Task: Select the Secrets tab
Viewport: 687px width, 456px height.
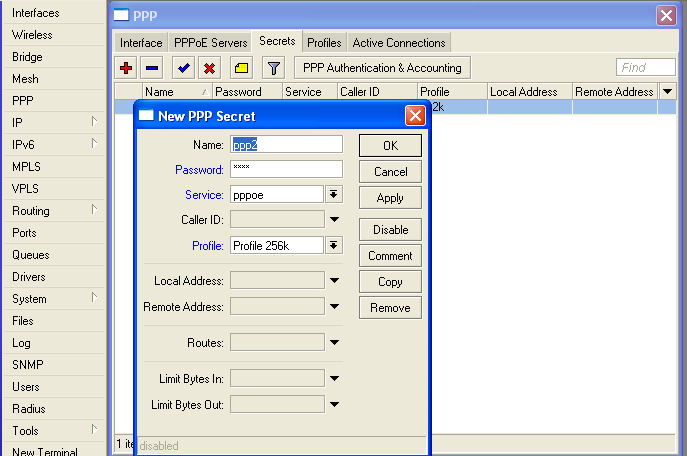Action: click(277, 41)
